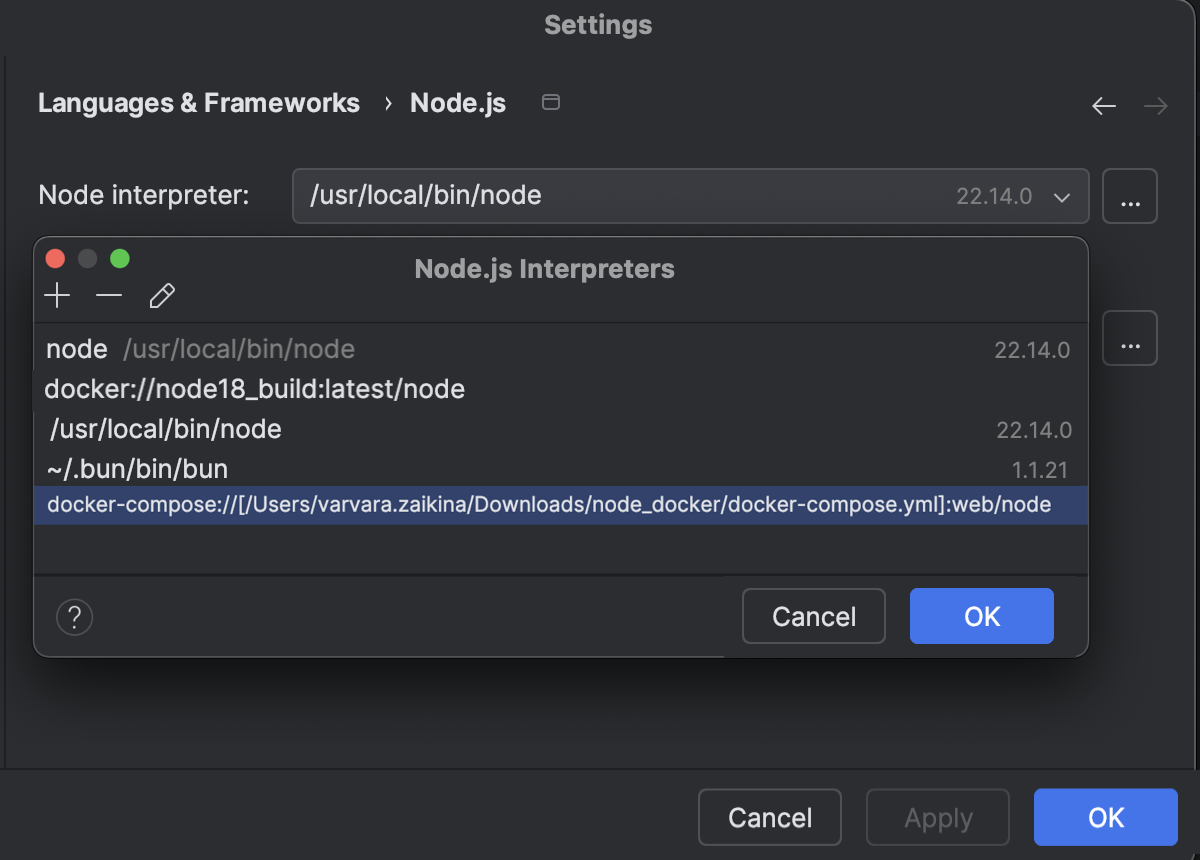Click the forward navigation arrow

coord(1156,104)
